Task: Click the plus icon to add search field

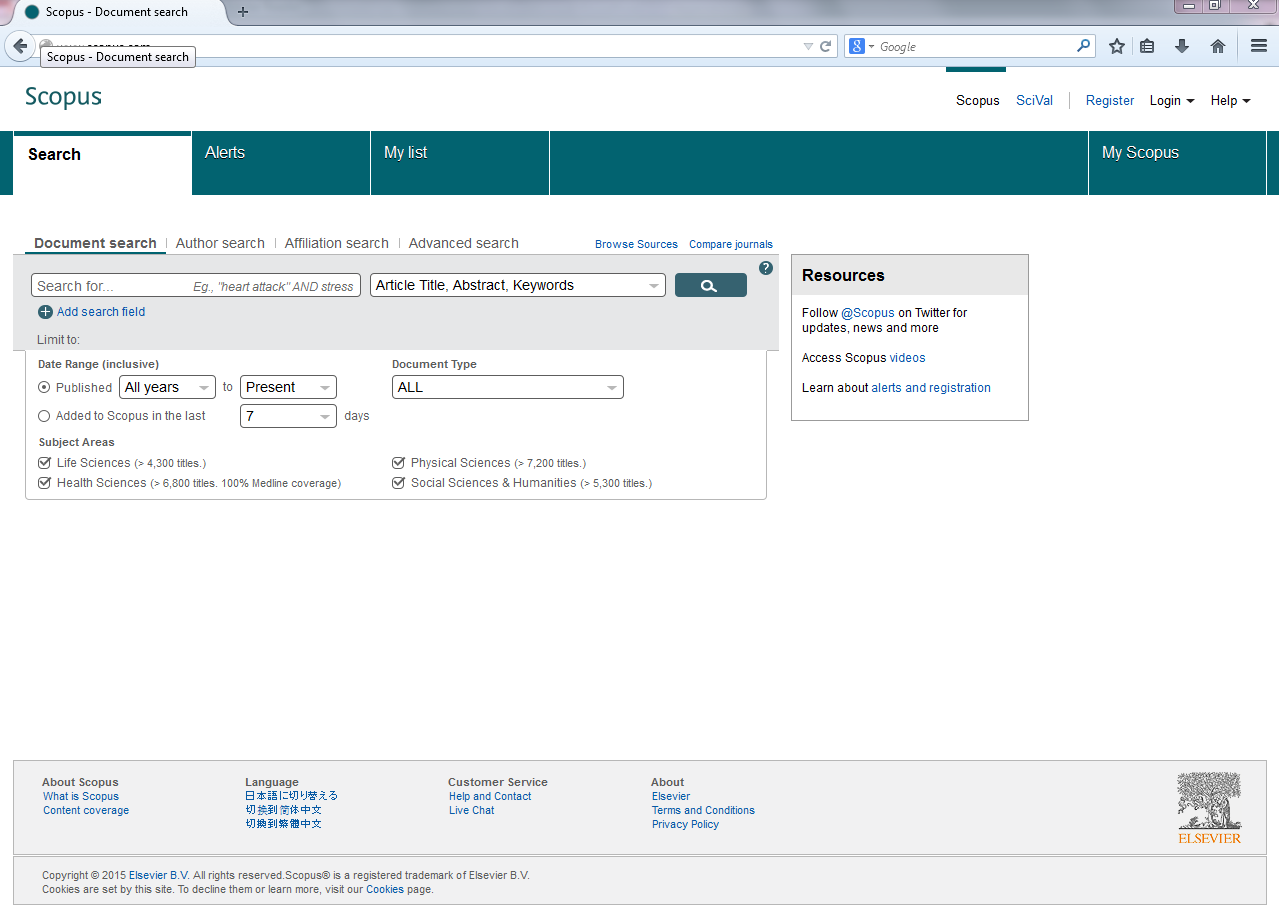Action: point(45,312)
